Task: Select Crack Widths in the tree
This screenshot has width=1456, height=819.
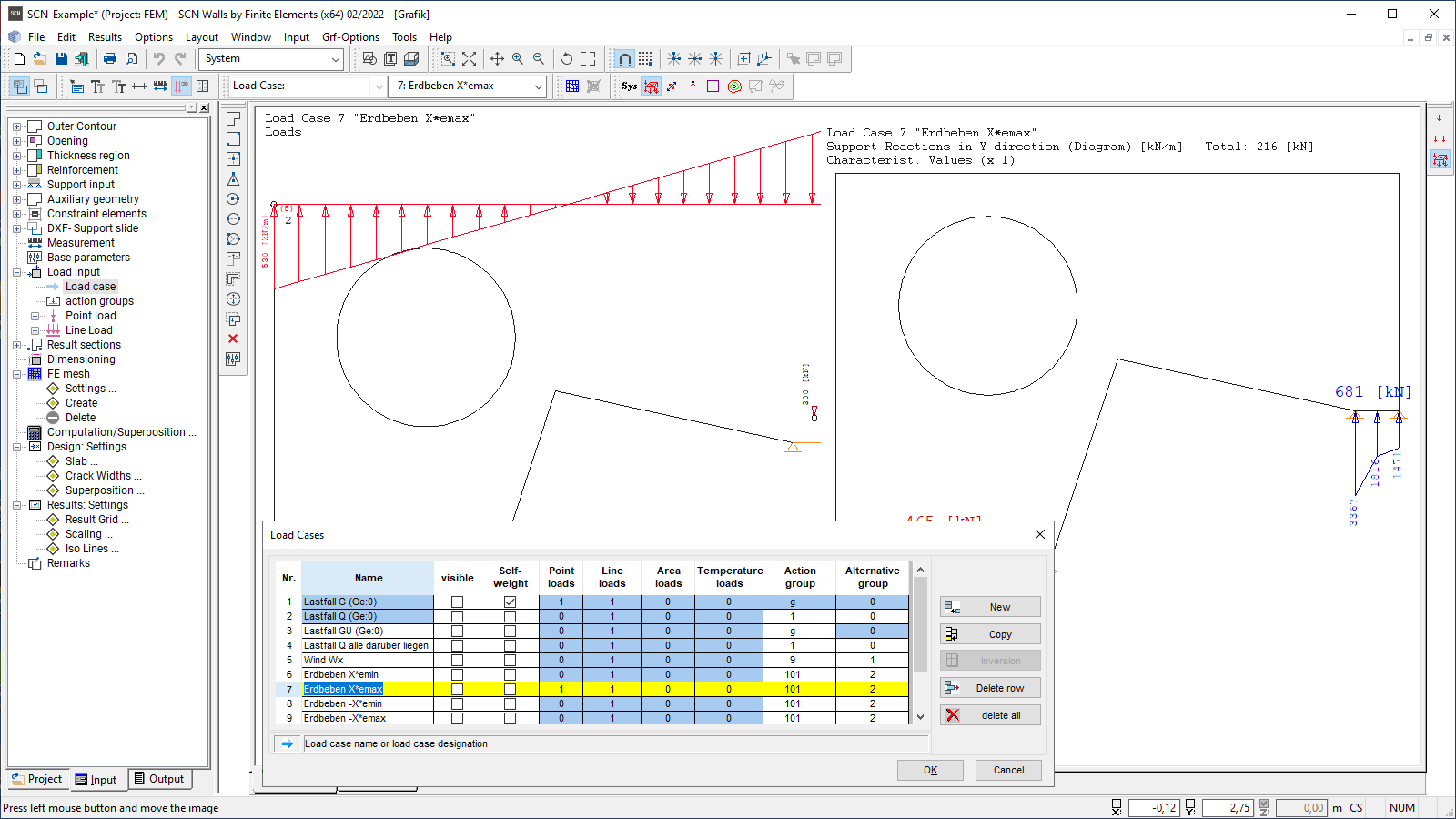Action: point(103,476)
